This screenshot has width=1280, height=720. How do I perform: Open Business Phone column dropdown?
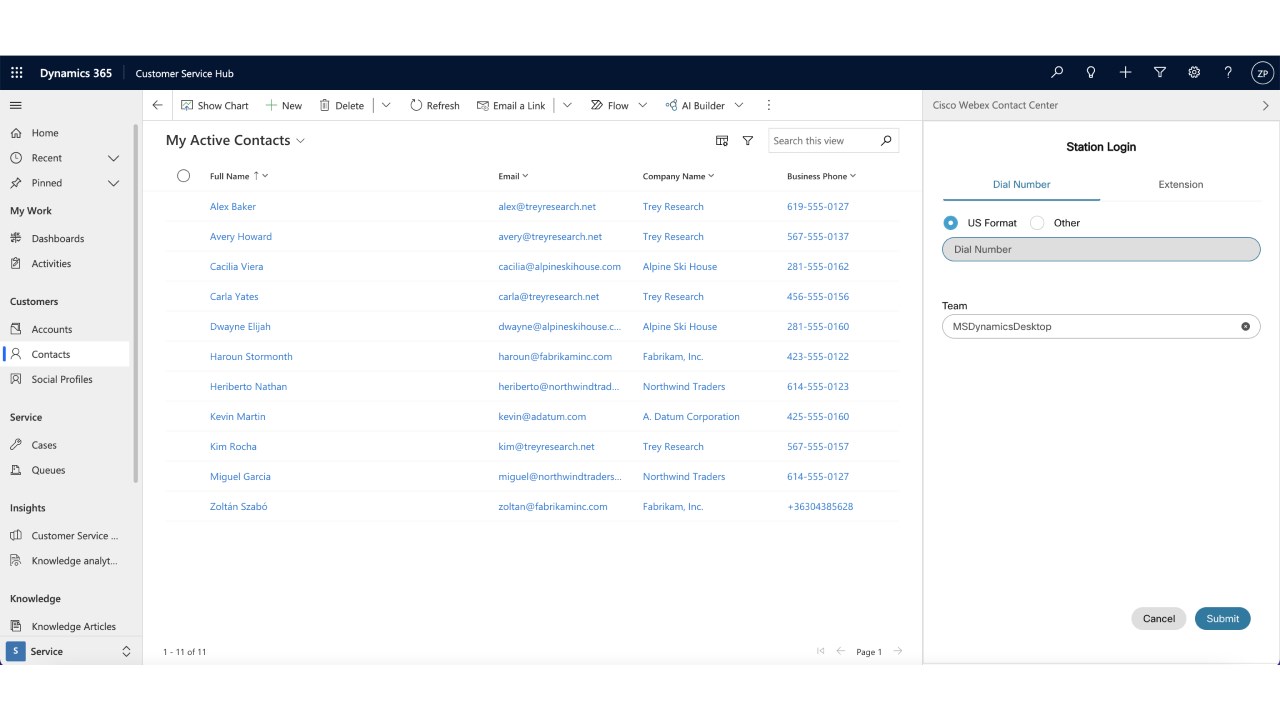[853, 176]
